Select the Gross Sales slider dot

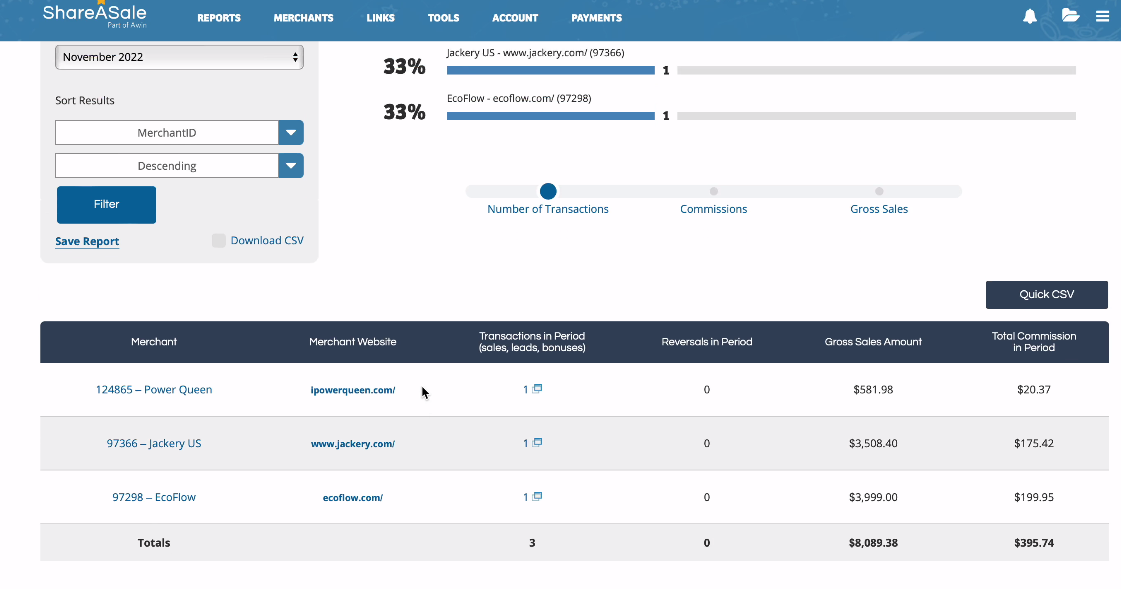click(879, 192)
